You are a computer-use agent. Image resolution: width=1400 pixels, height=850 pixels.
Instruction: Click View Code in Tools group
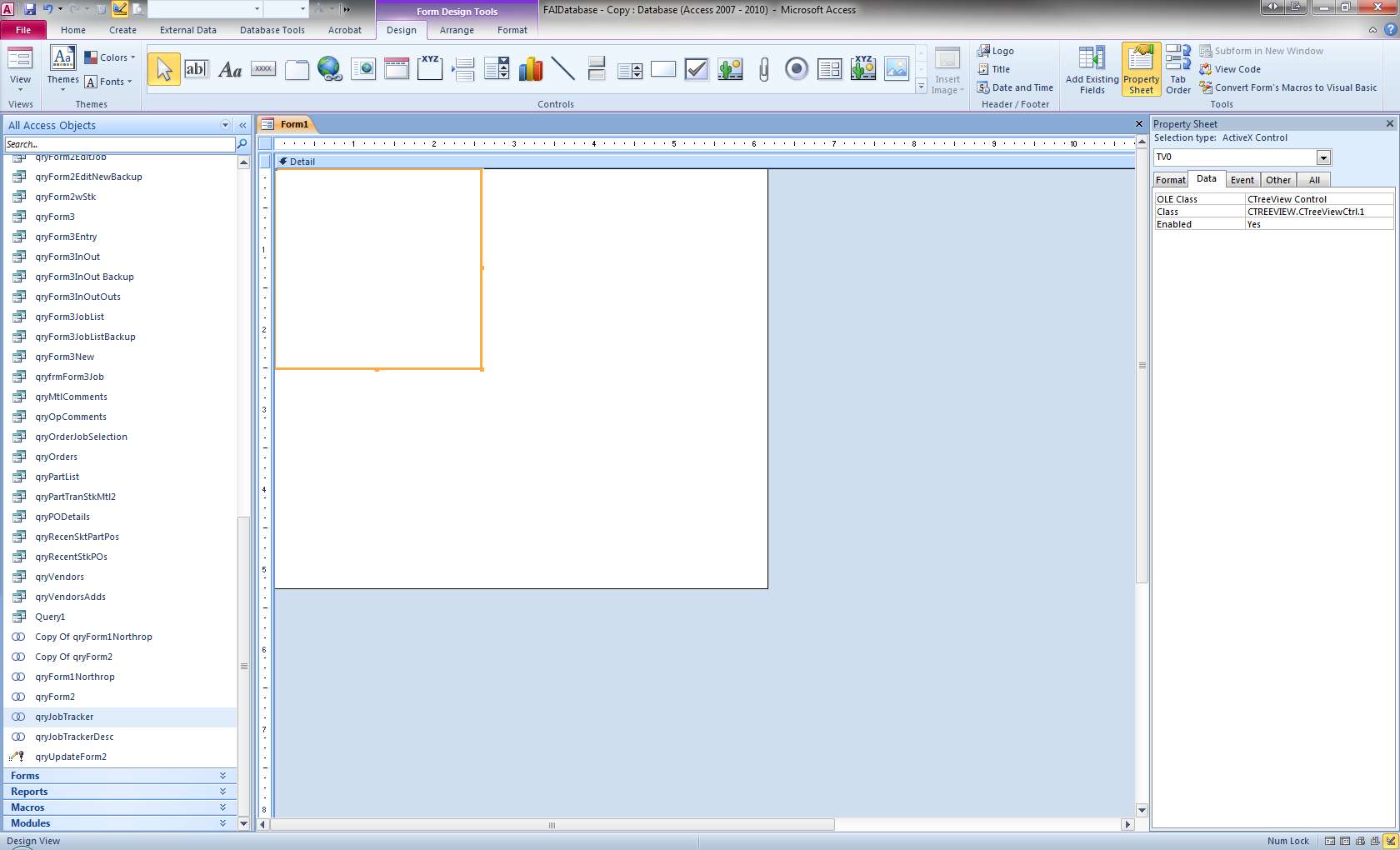click(1237, 69)
